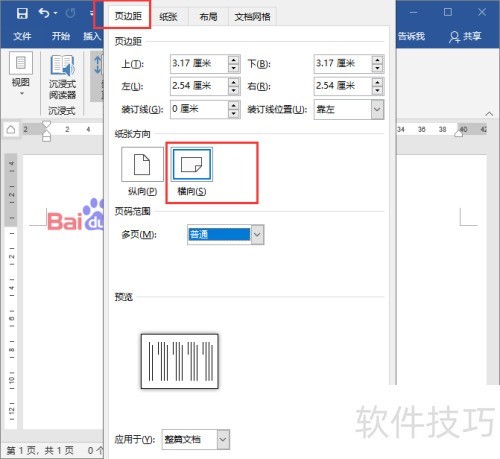Click the right indent marker on ruler
The height and width of the screenshot is (459, 500).
pyautogui.click(x=459, y=133)
